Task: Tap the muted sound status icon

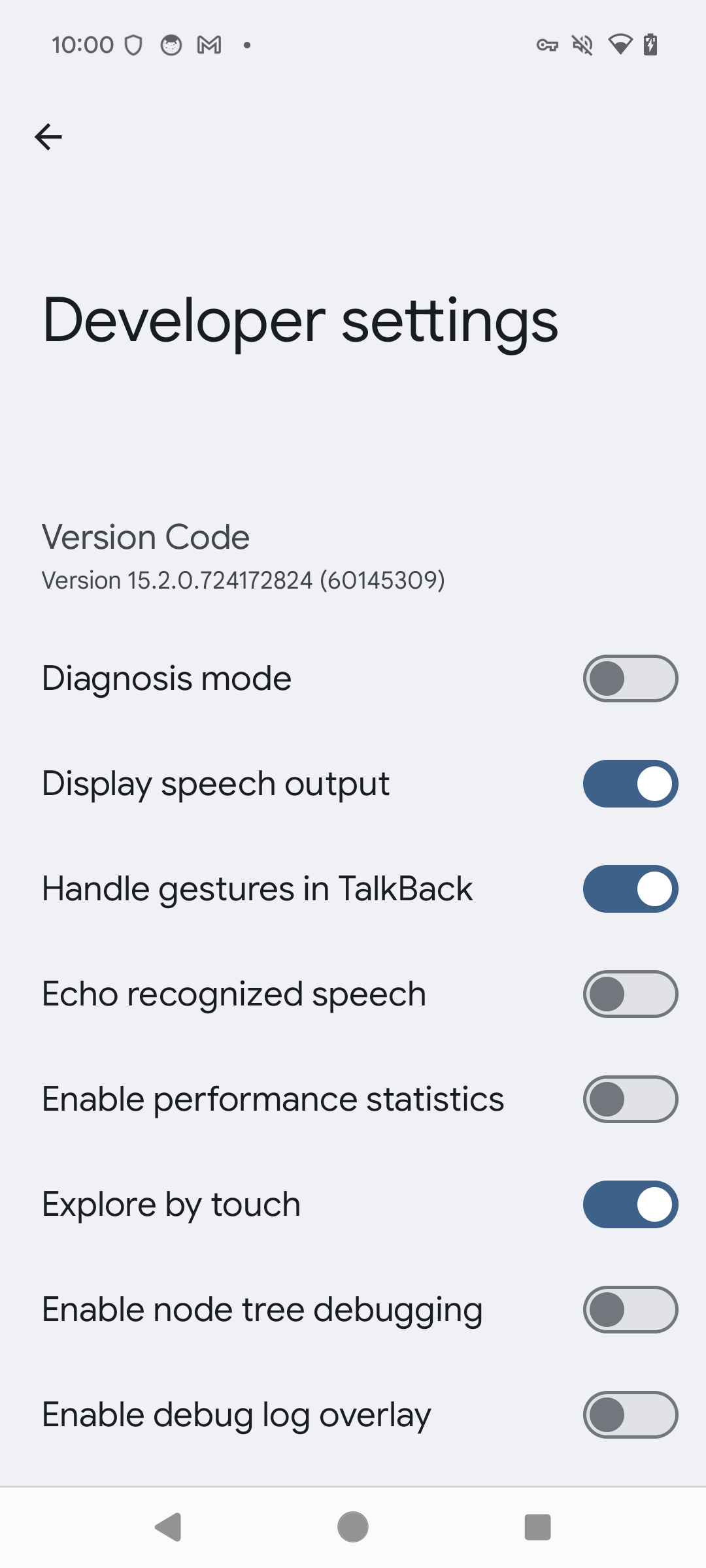Action: click(x=582, y=45)
